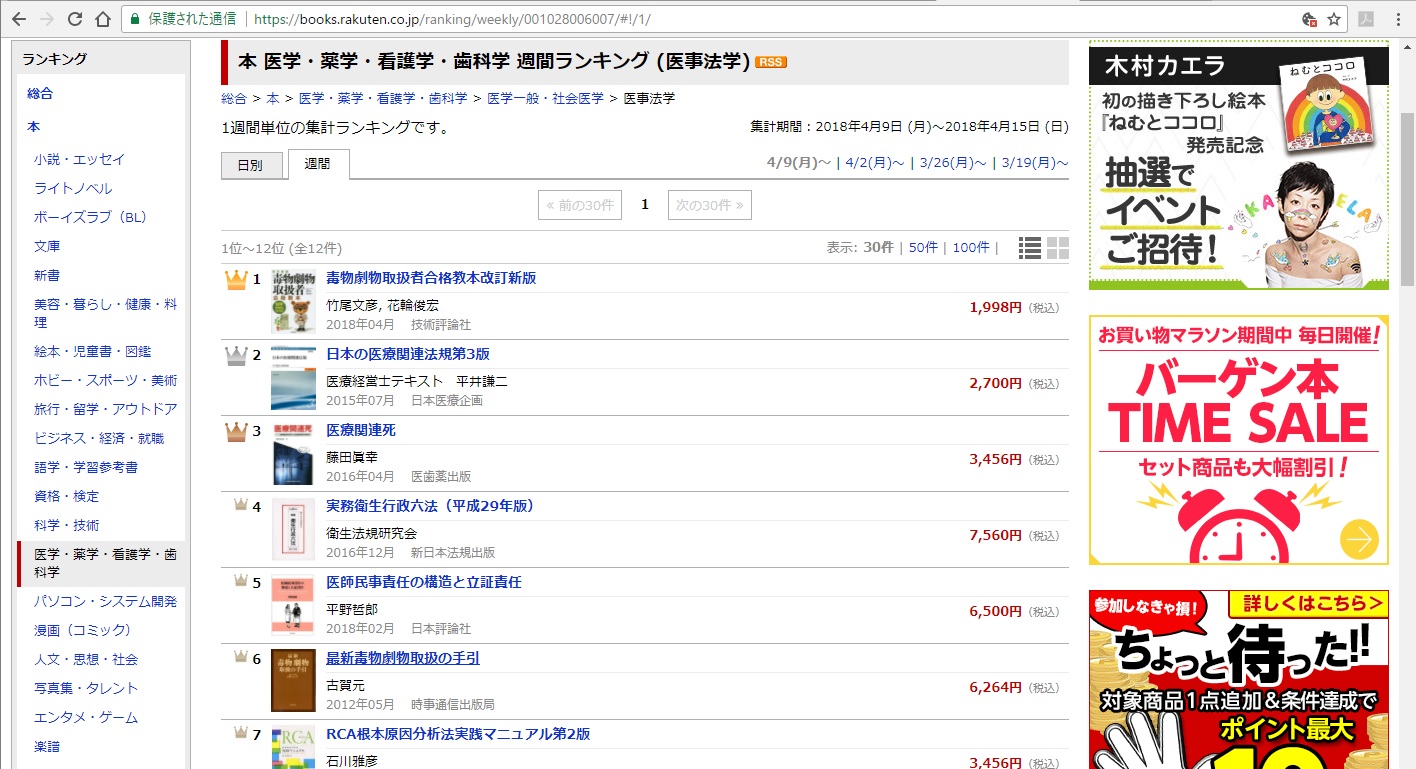Click the browser forward arrow
The image size is (1416, 769).
tap(47, 19)
